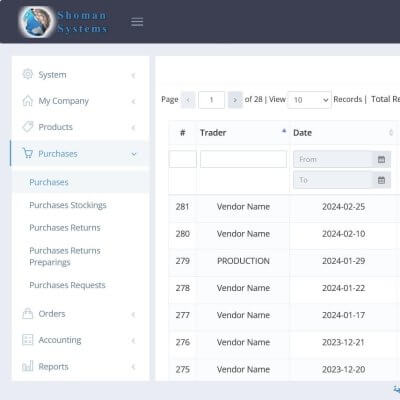Viewport: 400px width, 400px height.
Task: Click Vendor Name in row 277
Action: pyautogui.click(x=243, y=315)
